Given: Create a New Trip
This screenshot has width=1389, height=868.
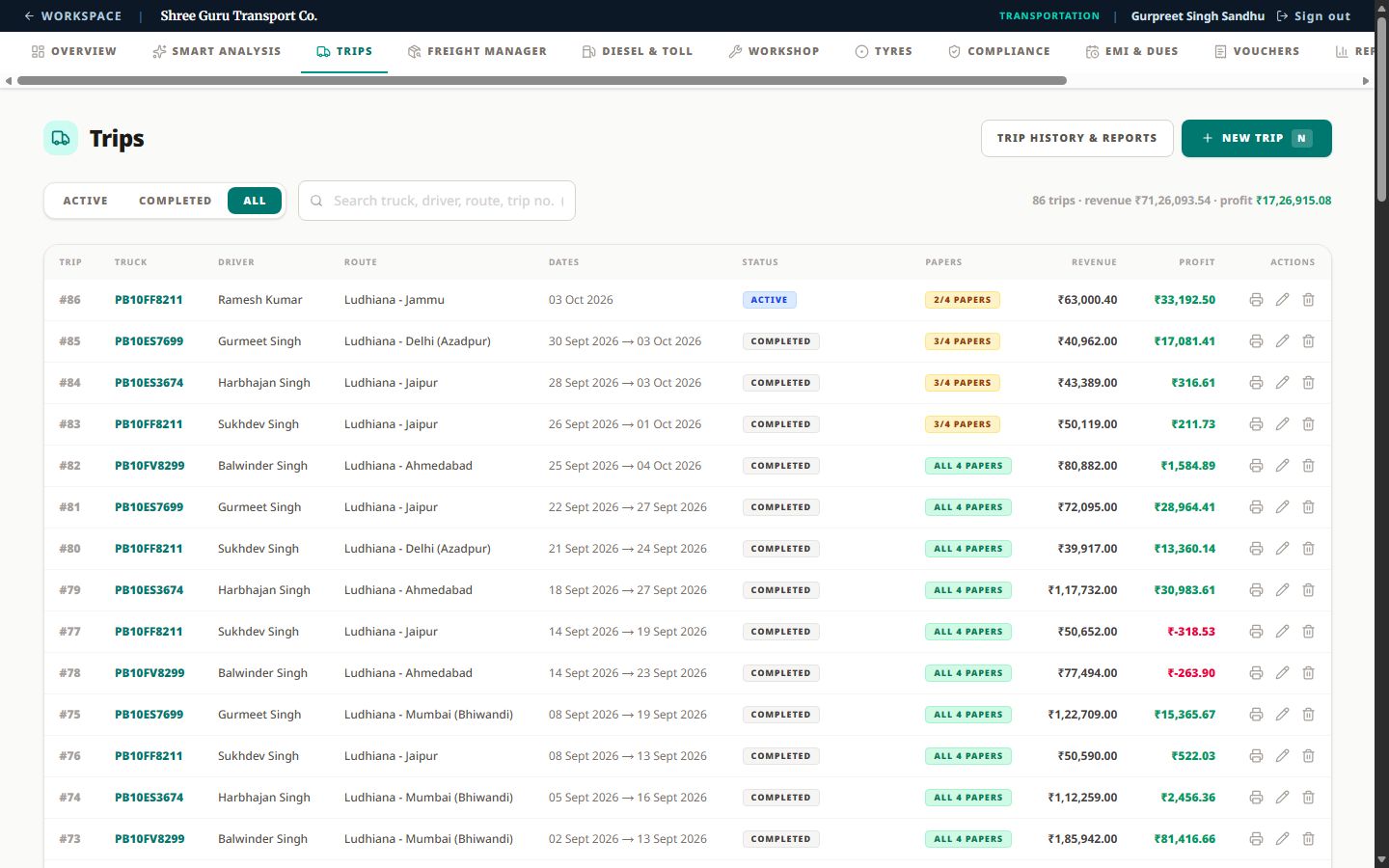Looking at the screenshot, I should [x=1257, y=138].
